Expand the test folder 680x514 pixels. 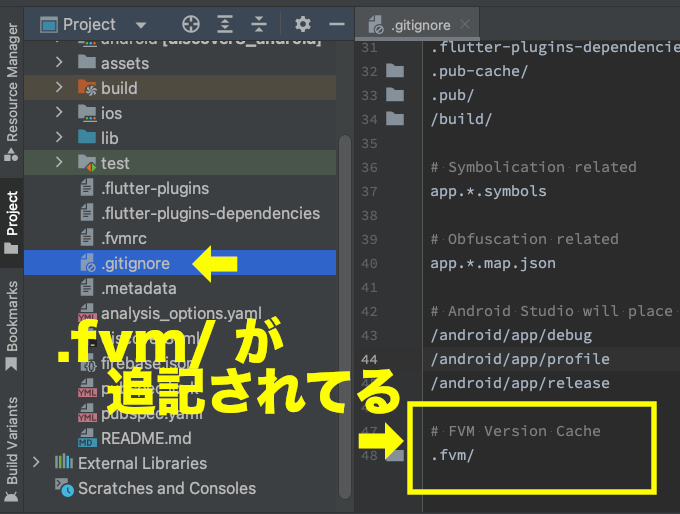[59, 162]
